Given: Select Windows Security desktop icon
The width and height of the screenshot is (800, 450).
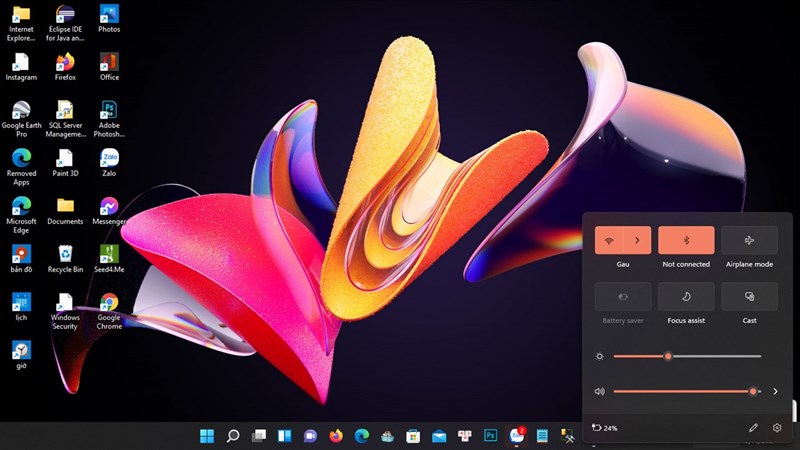Looking at the screenshot, I should 65,311.
